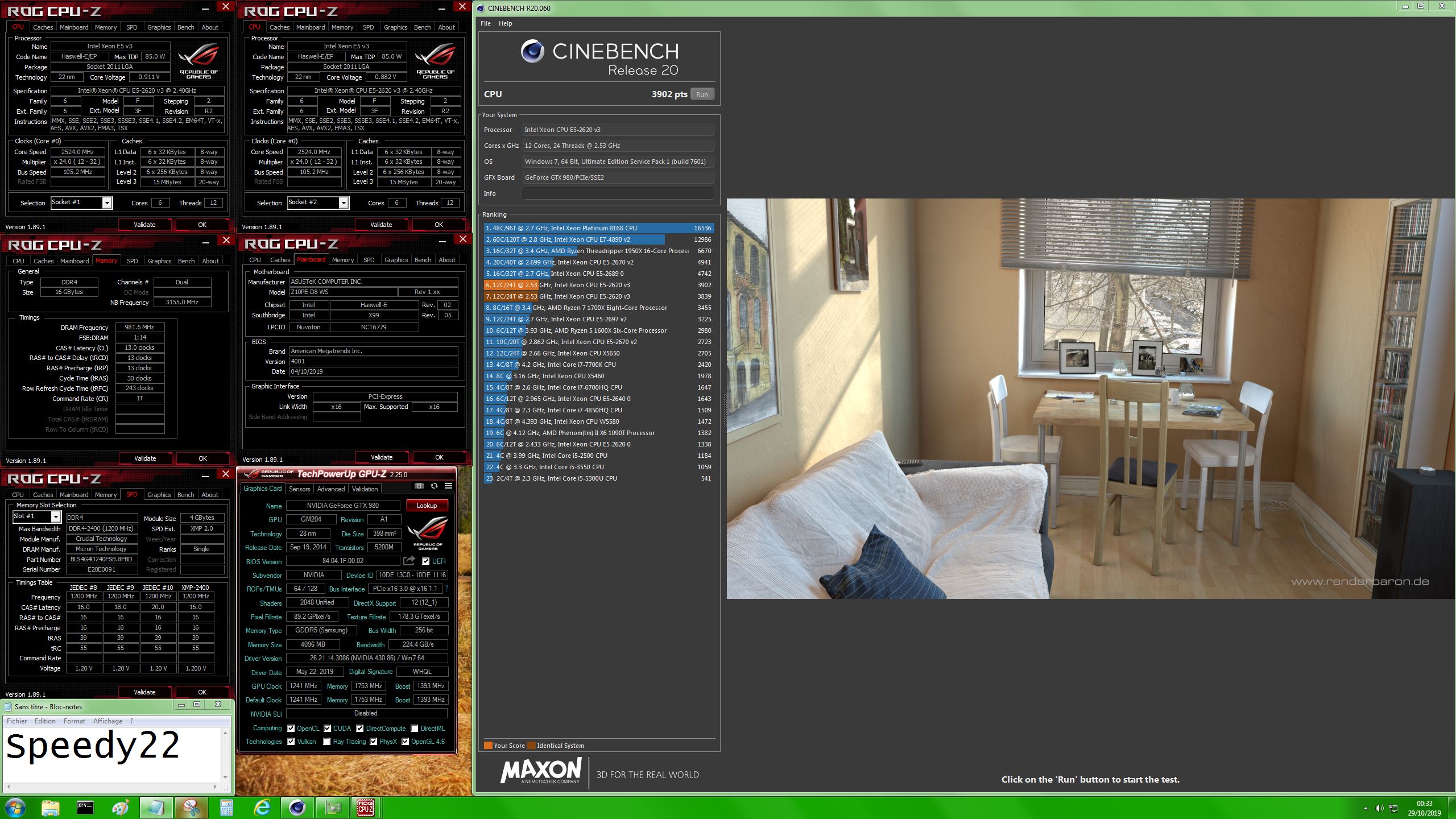Viewport: 1456px width, 819px height.
Task: Click the orange Your Score legend swatch
Action: [488, 746]
